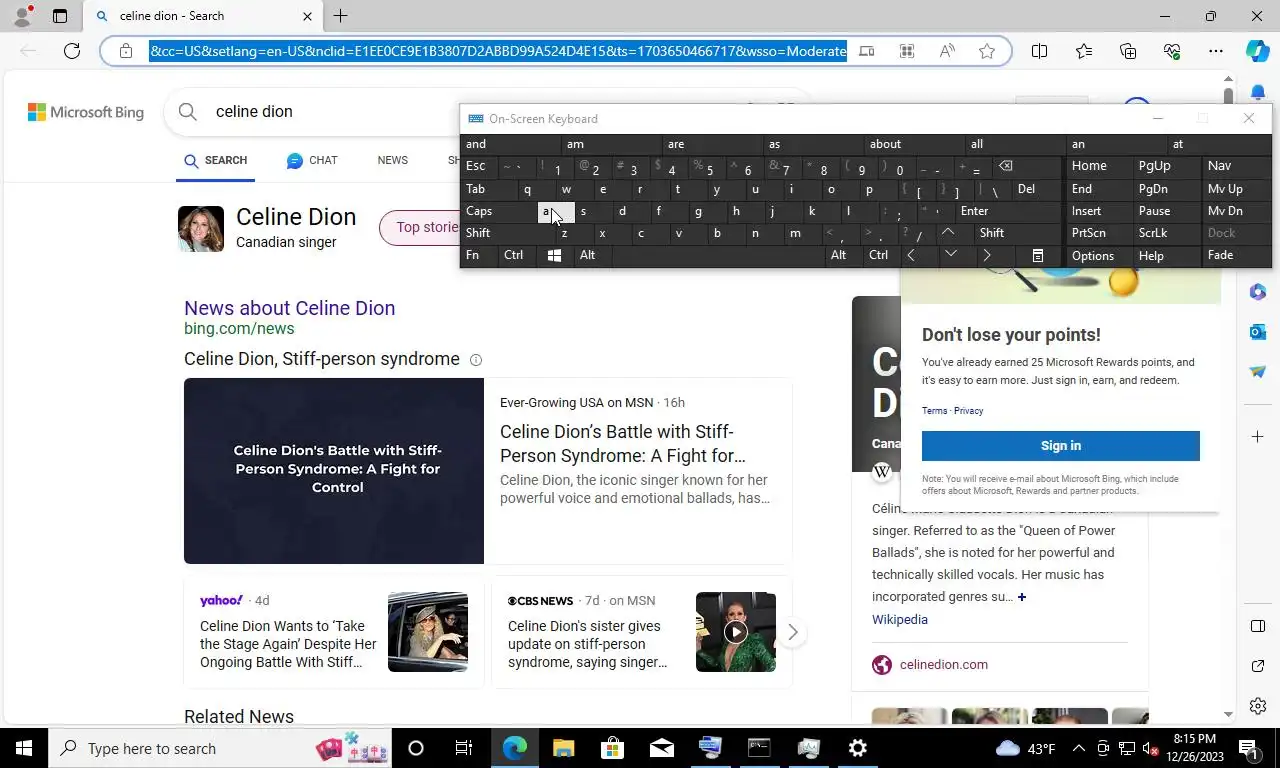Open Outlook in the Edge sidebar
The image size is (1280, 768).
click(1258, 332)
